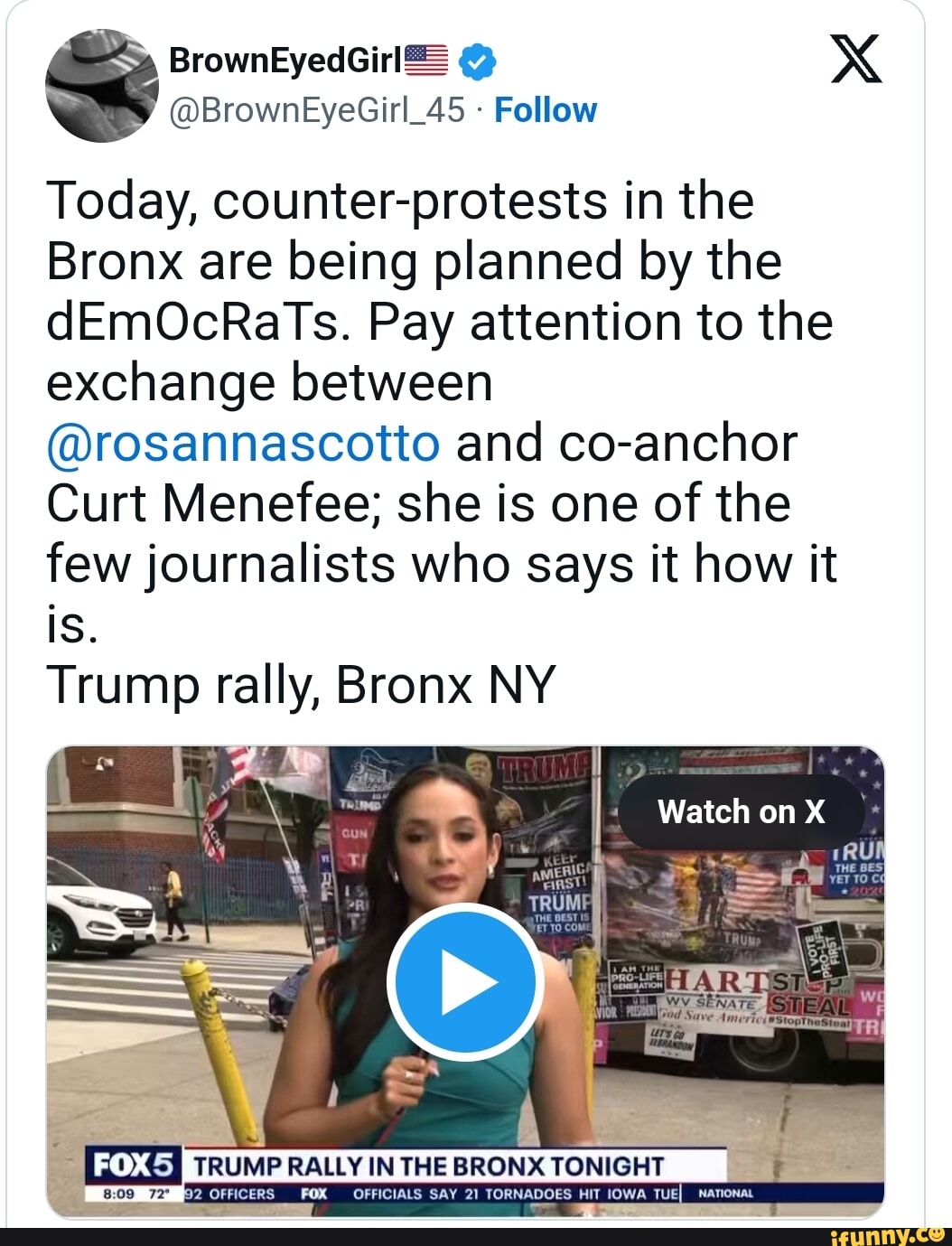Screen dimensions: 952x1246
Task: Click small FOX logo in news ticker
Action: pos(313,1194)
